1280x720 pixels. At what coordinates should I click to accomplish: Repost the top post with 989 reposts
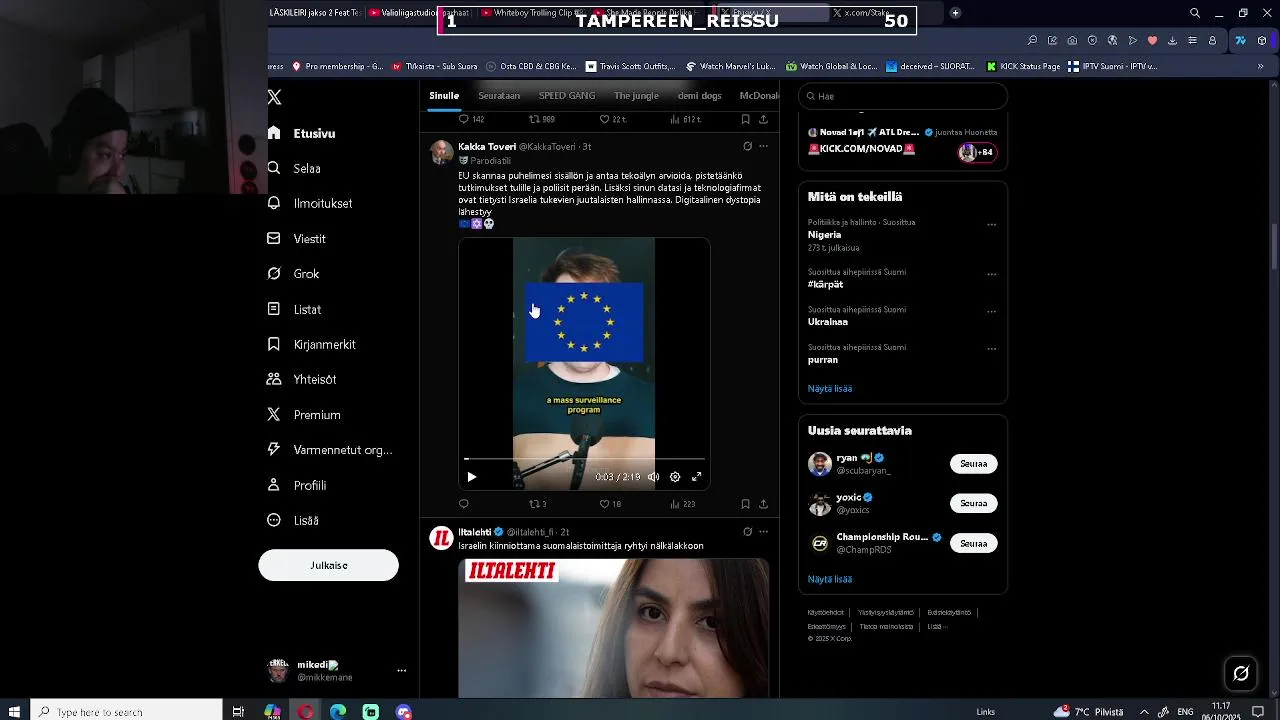tap(541, 119)
